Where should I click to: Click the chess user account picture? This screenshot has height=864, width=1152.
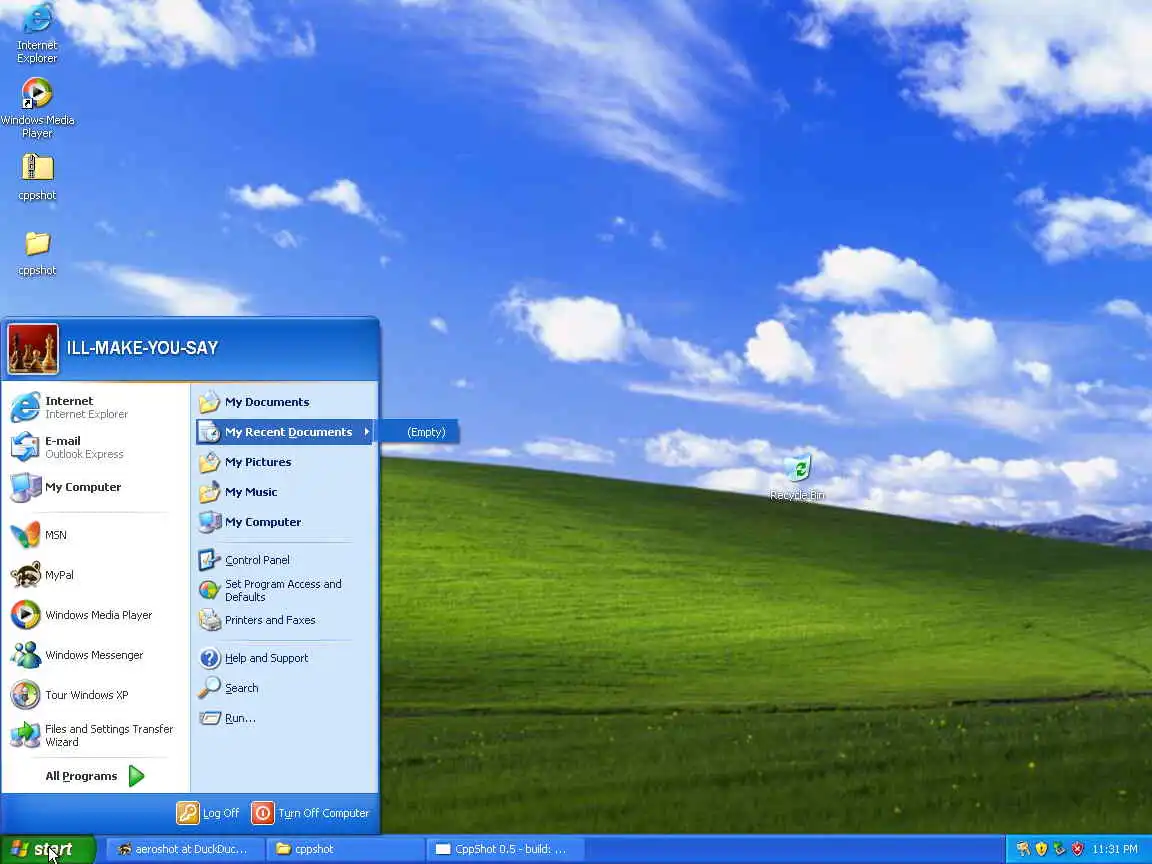[33, 349]
